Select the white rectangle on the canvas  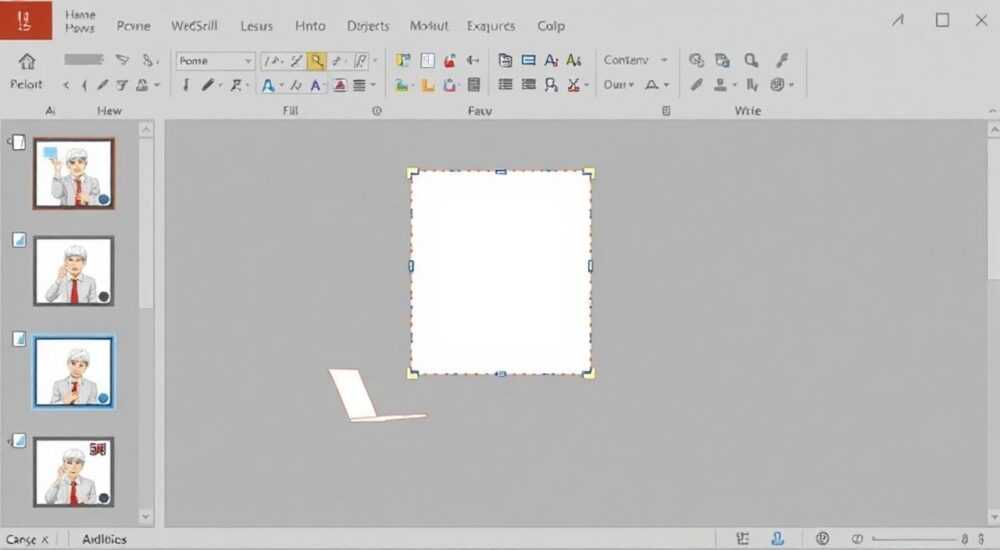click(501, 272)
